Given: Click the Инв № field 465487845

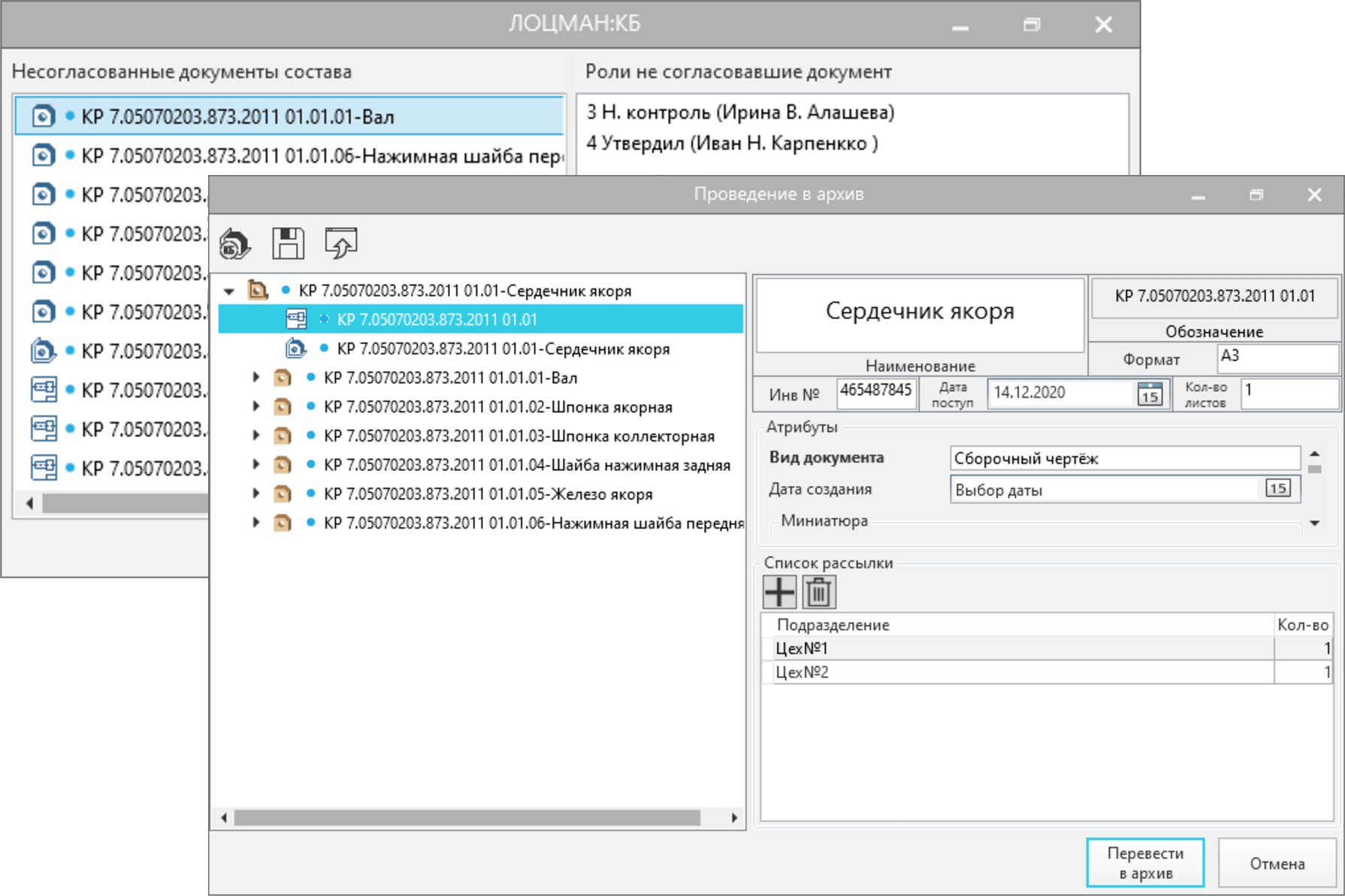Looking at the screenshot, I should pyautogui.click(x=876, y=393).
